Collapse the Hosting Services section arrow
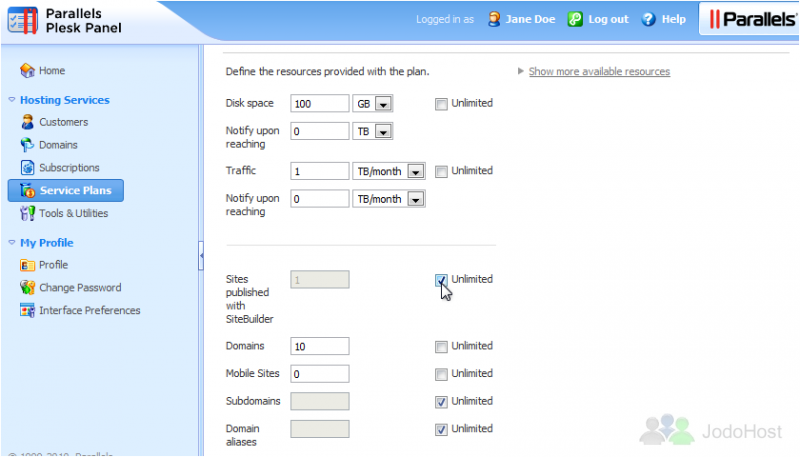The image size is (800, 457). (12, 100)
